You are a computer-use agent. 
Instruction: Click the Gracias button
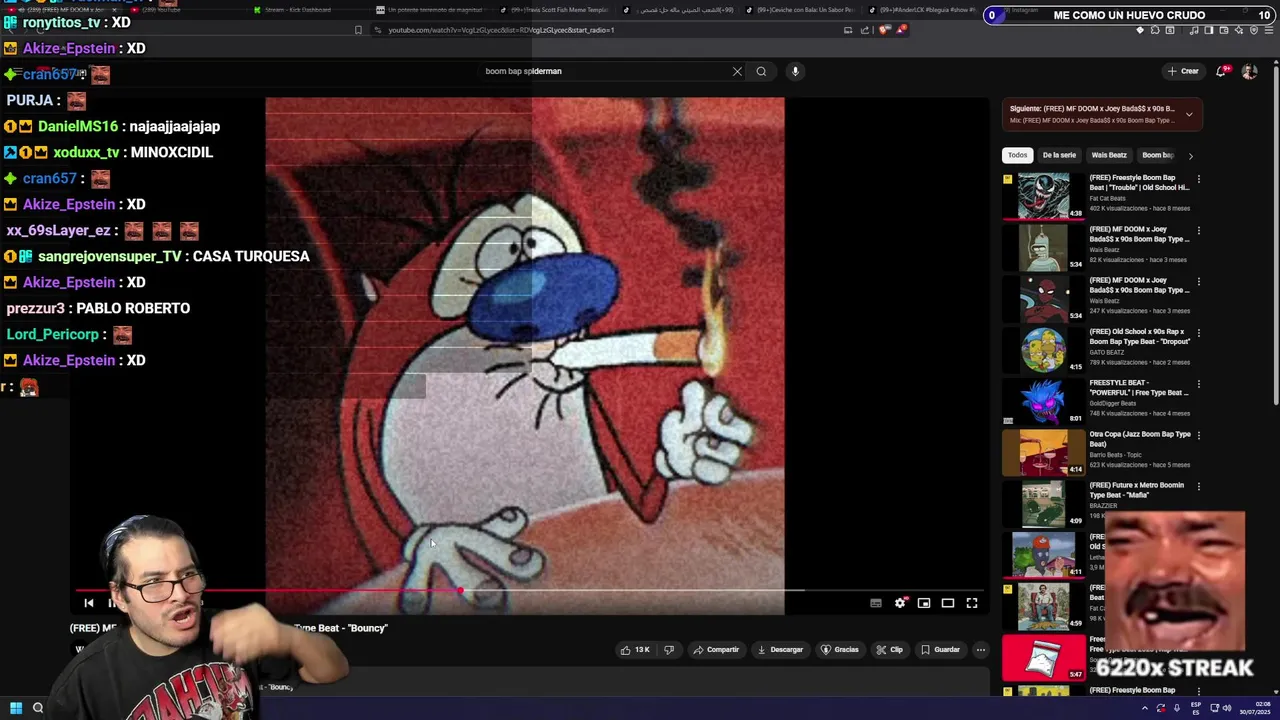840,650
